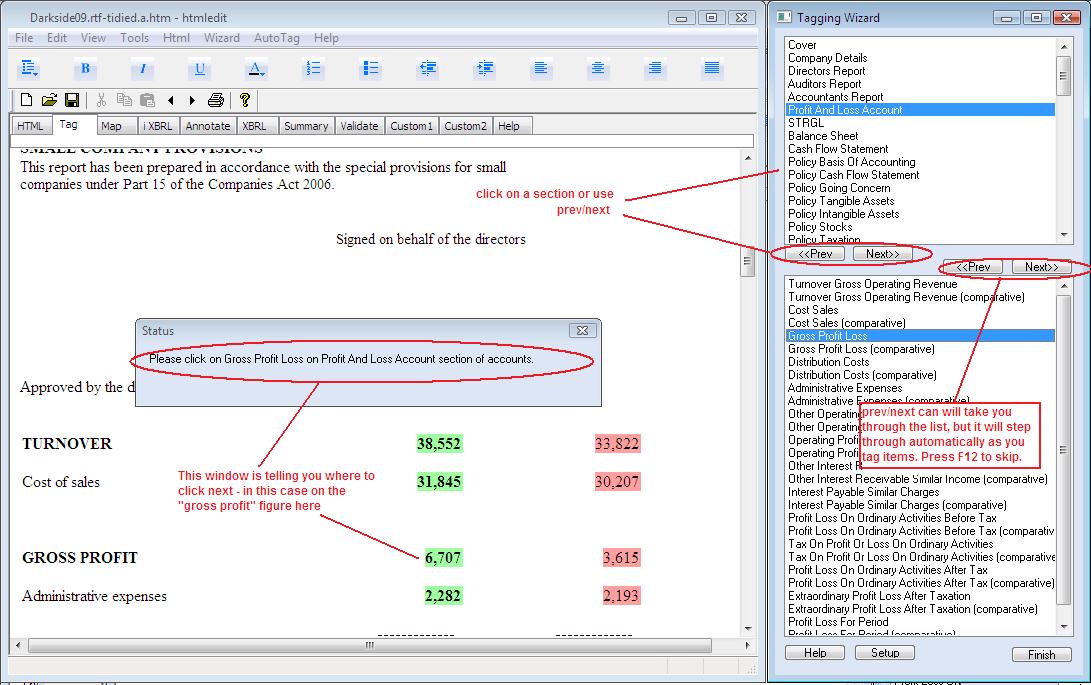Click <<Prev directly below the sections list
The height and width of the screenshot is (685, 1091).
pos(815,254)
